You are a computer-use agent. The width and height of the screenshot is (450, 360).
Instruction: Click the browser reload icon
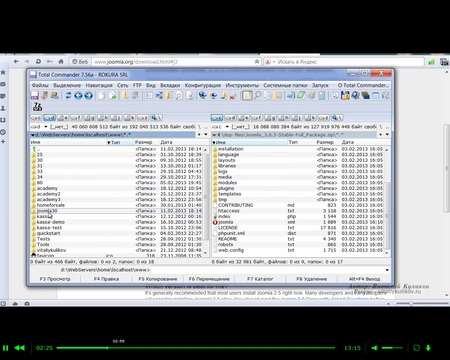point(38,61)
